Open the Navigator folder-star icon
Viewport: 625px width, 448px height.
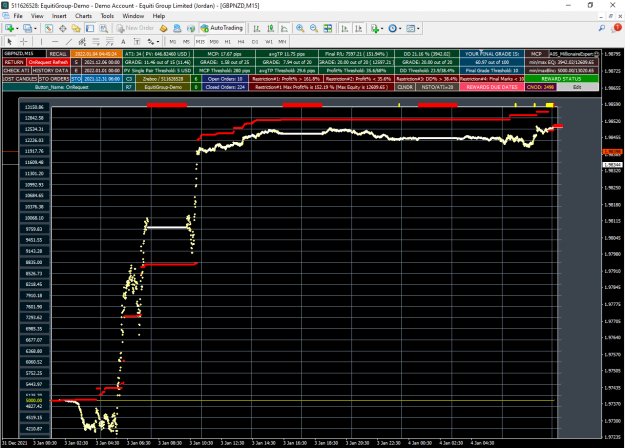[76, 28]
